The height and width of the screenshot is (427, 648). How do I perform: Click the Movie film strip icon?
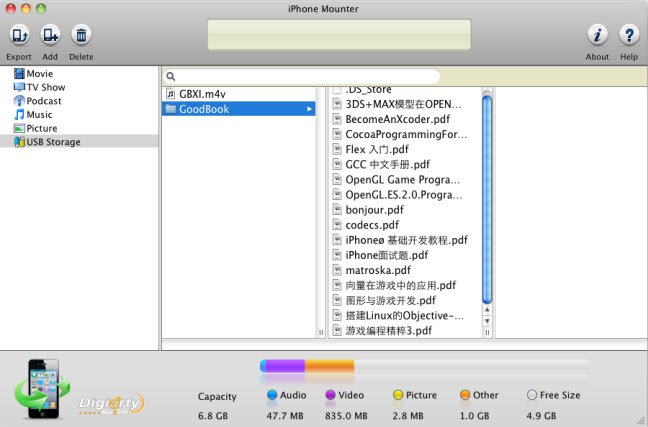[19, 74]
